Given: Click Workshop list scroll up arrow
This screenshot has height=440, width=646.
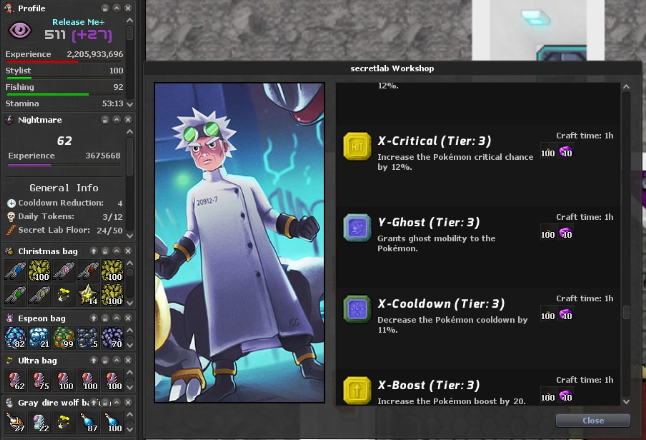Looking at the screenshot, I should (x=626, y=87).
